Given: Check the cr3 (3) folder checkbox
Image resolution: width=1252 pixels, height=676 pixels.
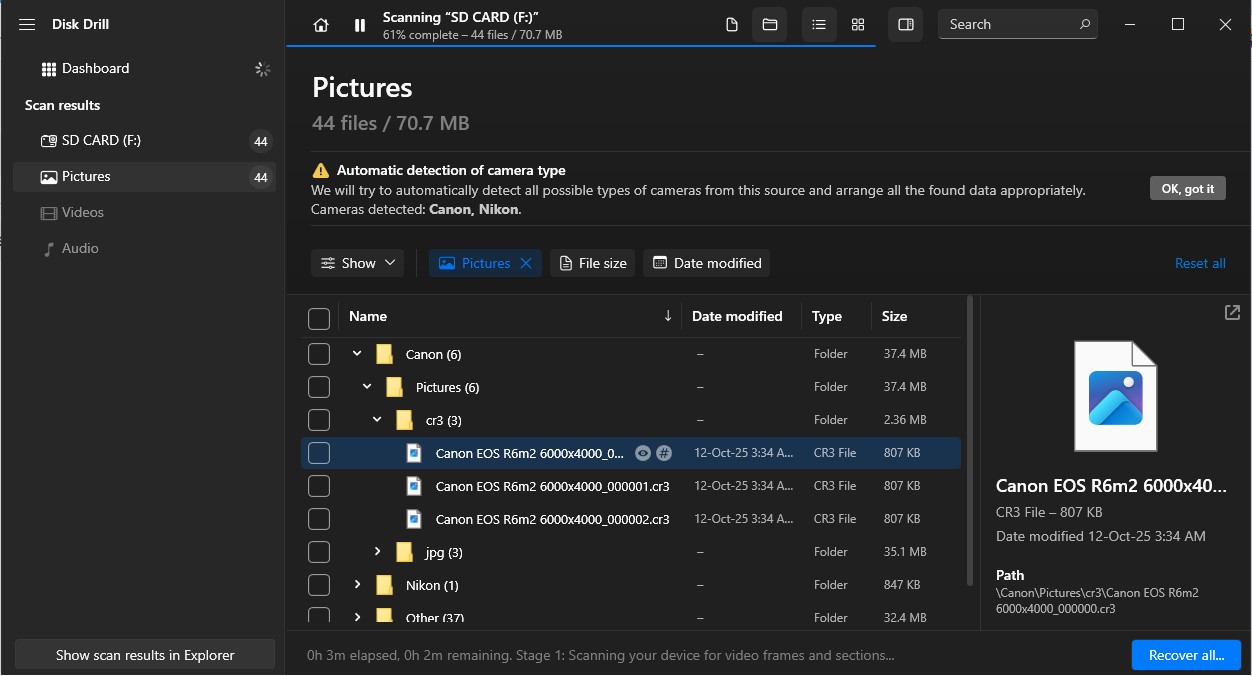Looking at the screenshot, I should pos(319,420).
